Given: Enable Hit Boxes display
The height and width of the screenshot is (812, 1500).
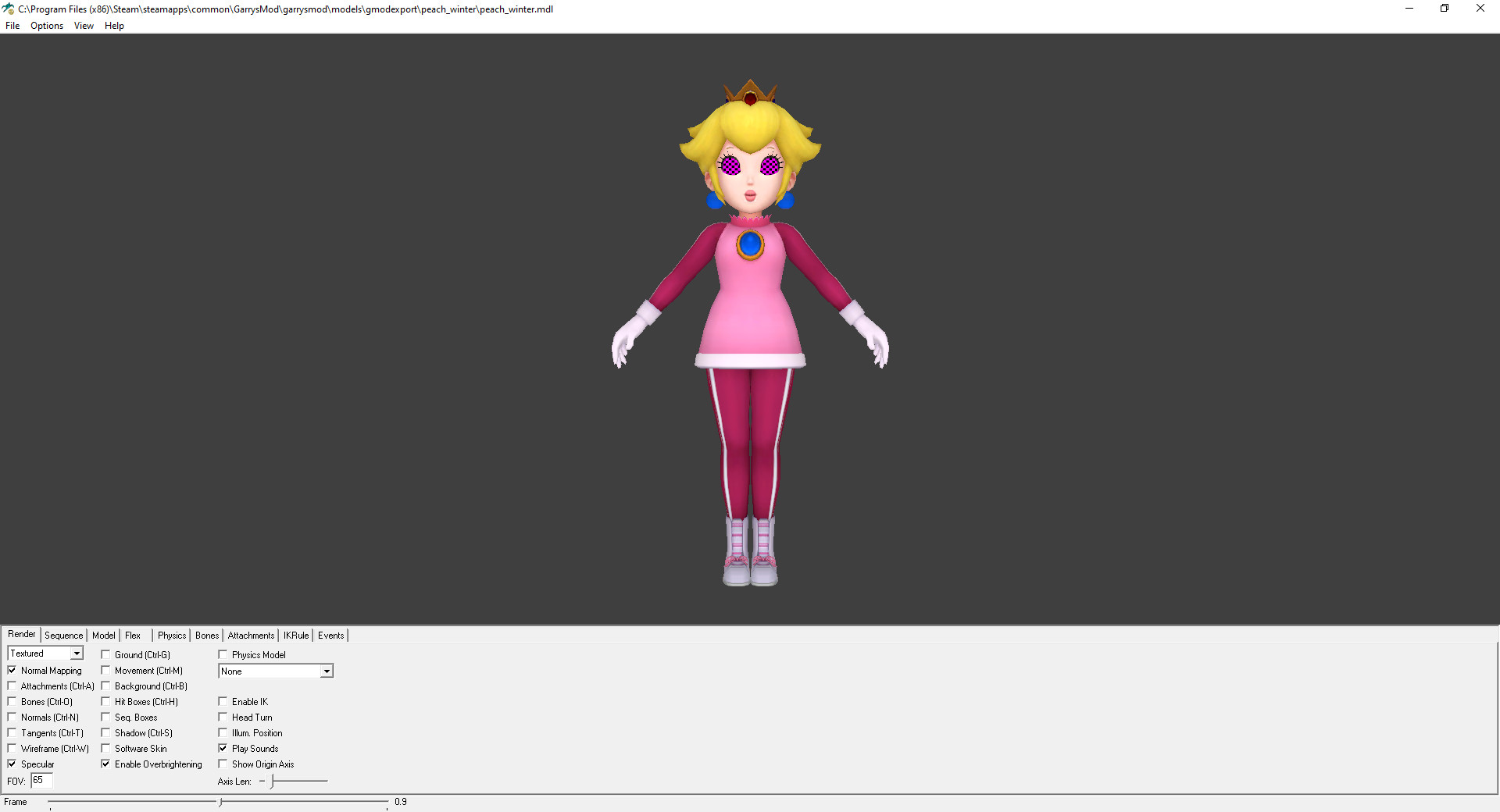Looking at the screenshot, I should [106, 701].
